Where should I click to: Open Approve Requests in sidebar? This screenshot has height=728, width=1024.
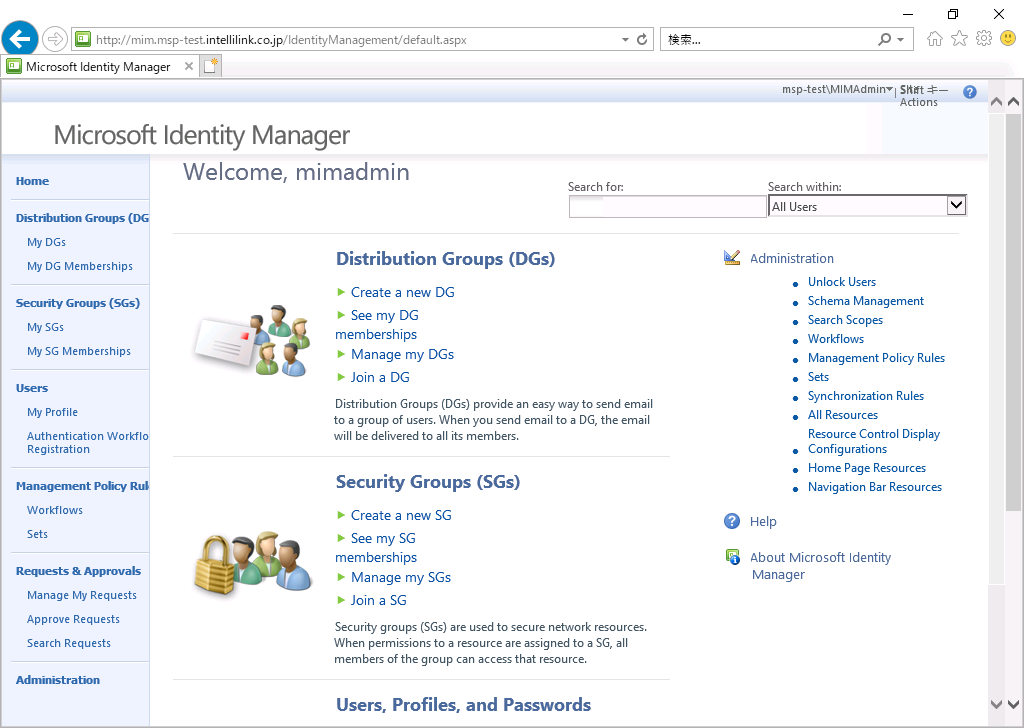point(73,619)
